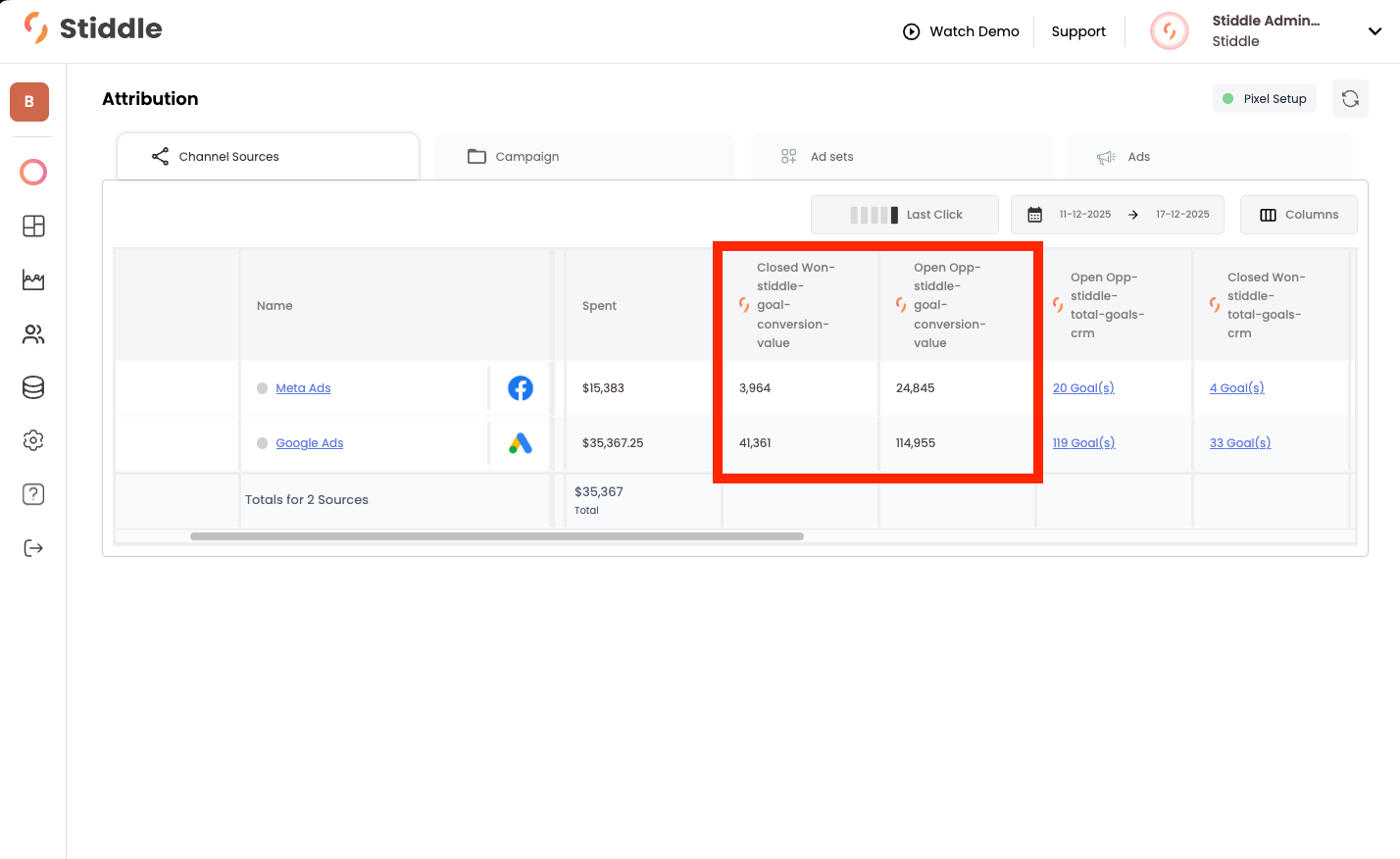Open the 4 Goal(s) link
The width and height of the screenshot is (1400, 859).
[x=1236, y=388]
